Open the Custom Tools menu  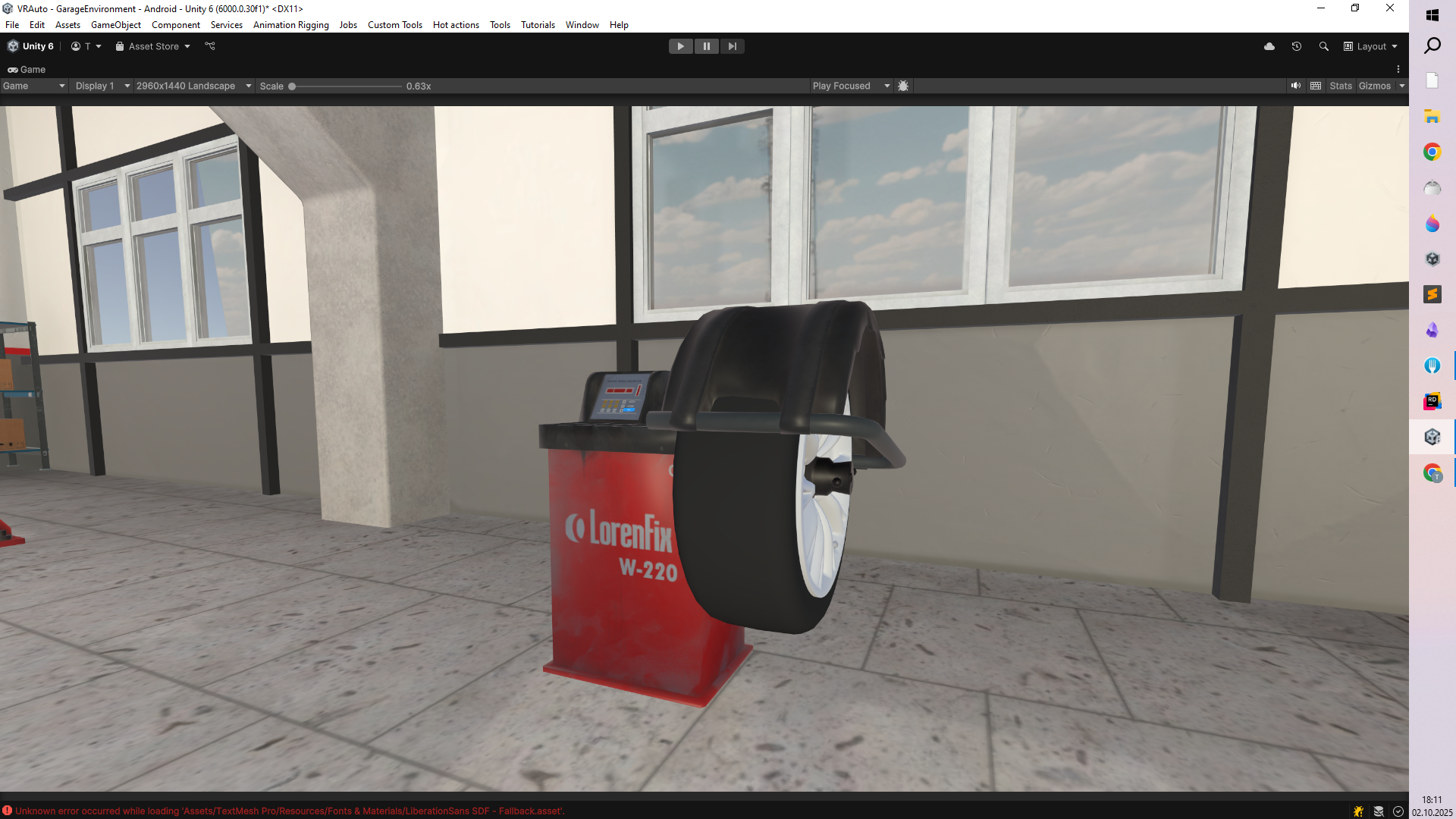coord(394,25)
